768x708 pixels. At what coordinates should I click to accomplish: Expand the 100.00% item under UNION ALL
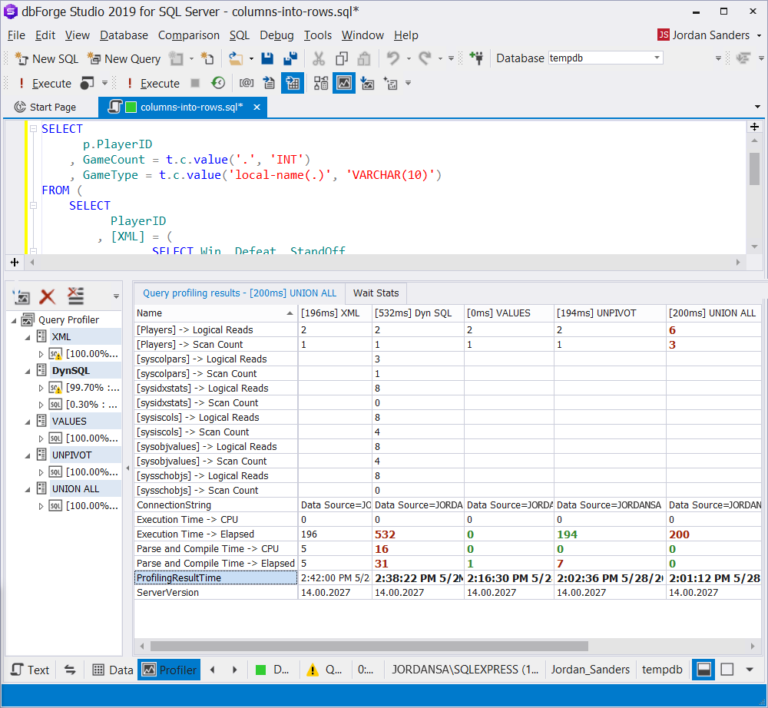tap(41, 506)
